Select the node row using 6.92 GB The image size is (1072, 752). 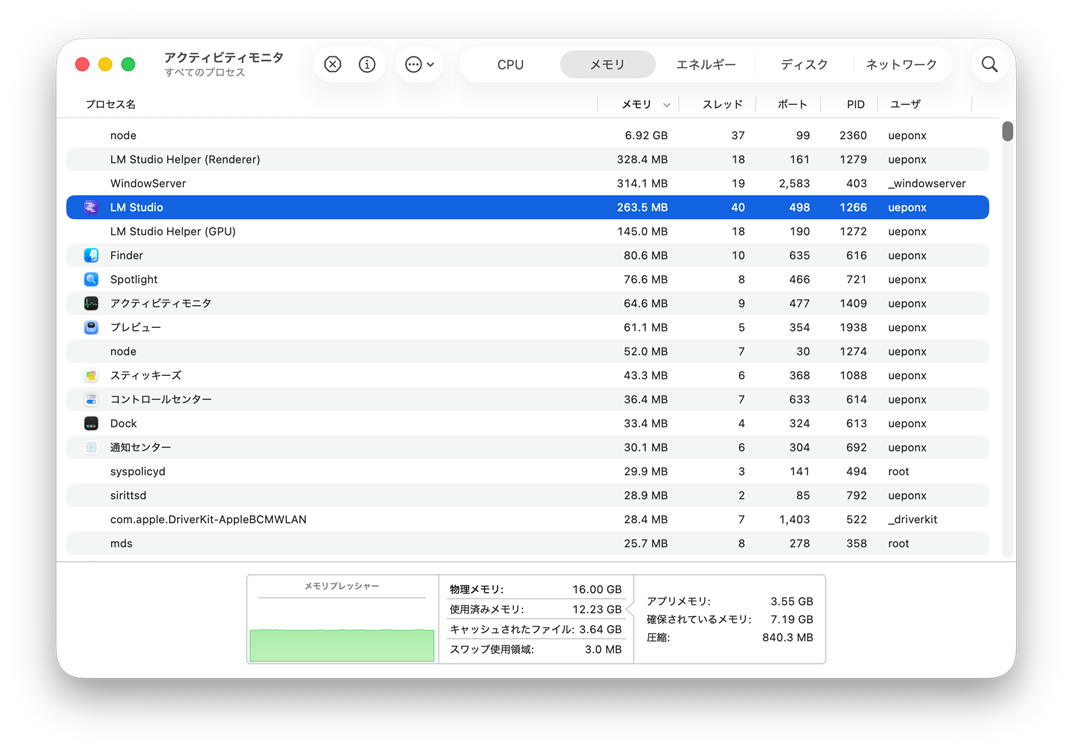coord(527,135)
